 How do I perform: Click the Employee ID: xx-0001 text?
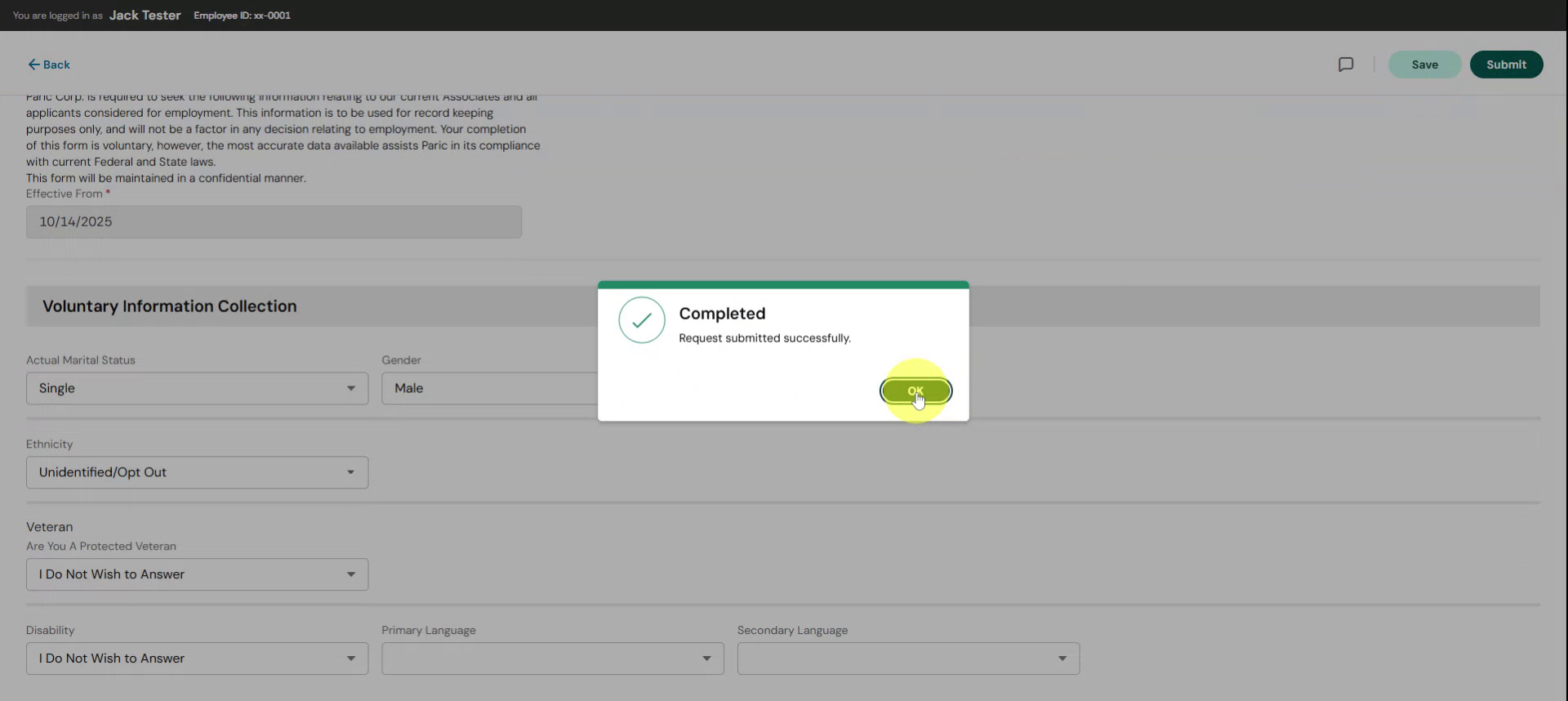(x=242, y=16)
